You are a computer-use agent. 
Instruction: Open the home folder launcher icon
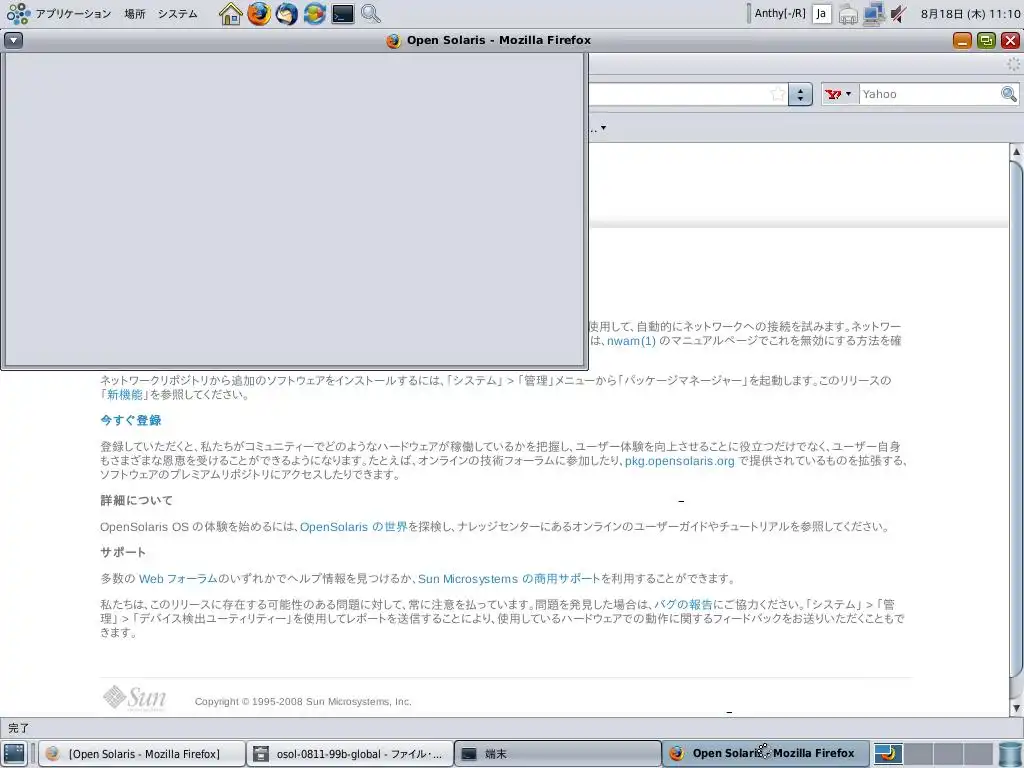(231, 14)
